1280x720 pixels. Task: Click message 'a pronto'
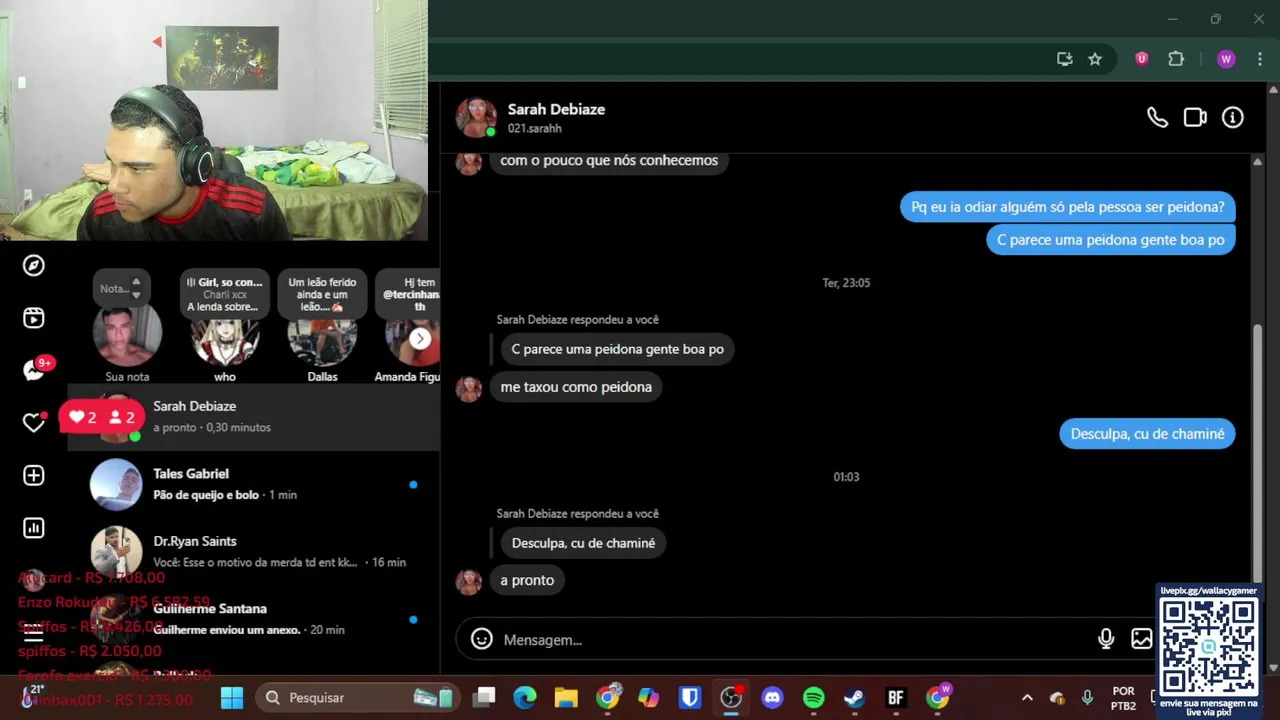[527, 580]
